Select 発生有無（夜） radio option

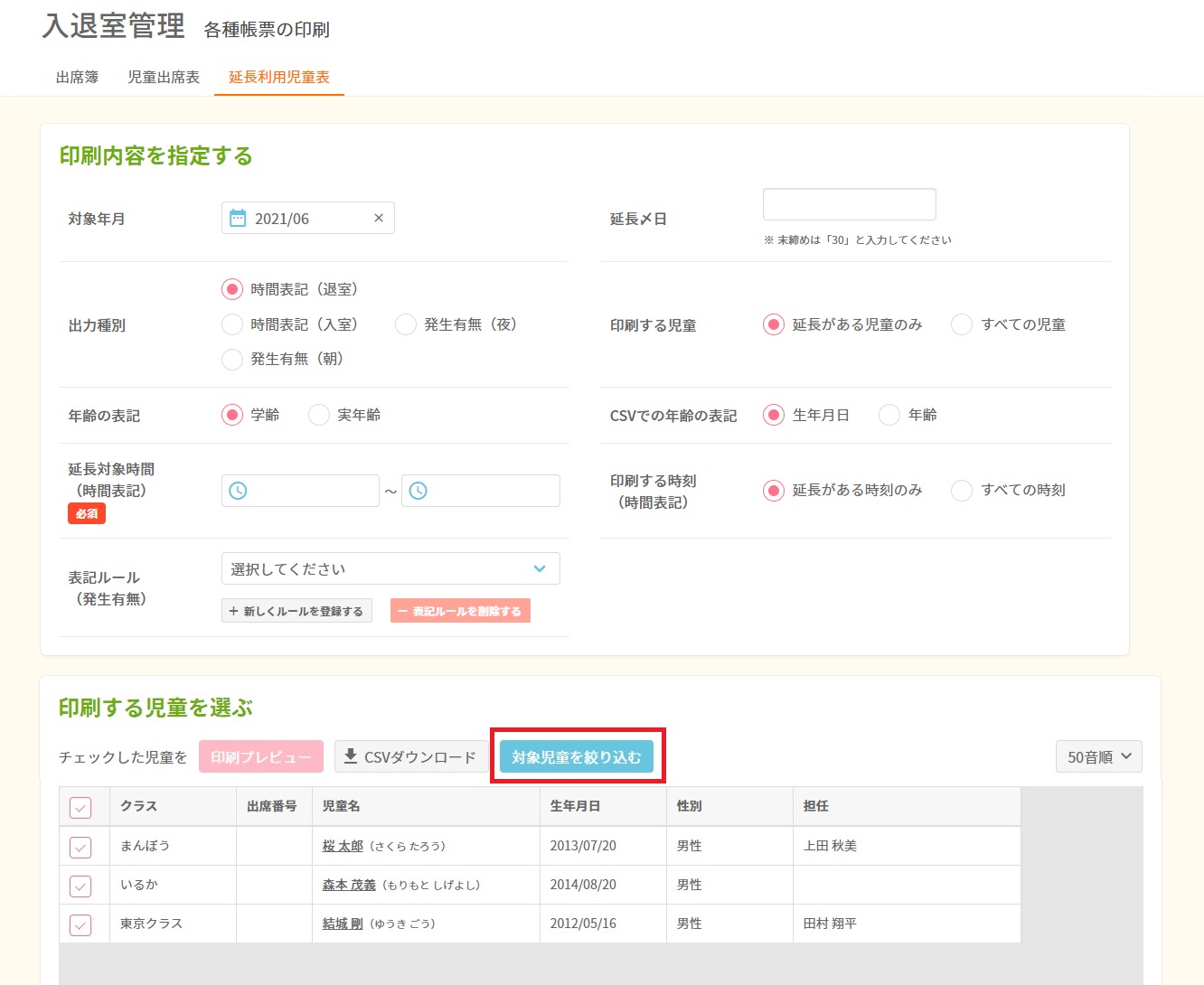(406, 324)
